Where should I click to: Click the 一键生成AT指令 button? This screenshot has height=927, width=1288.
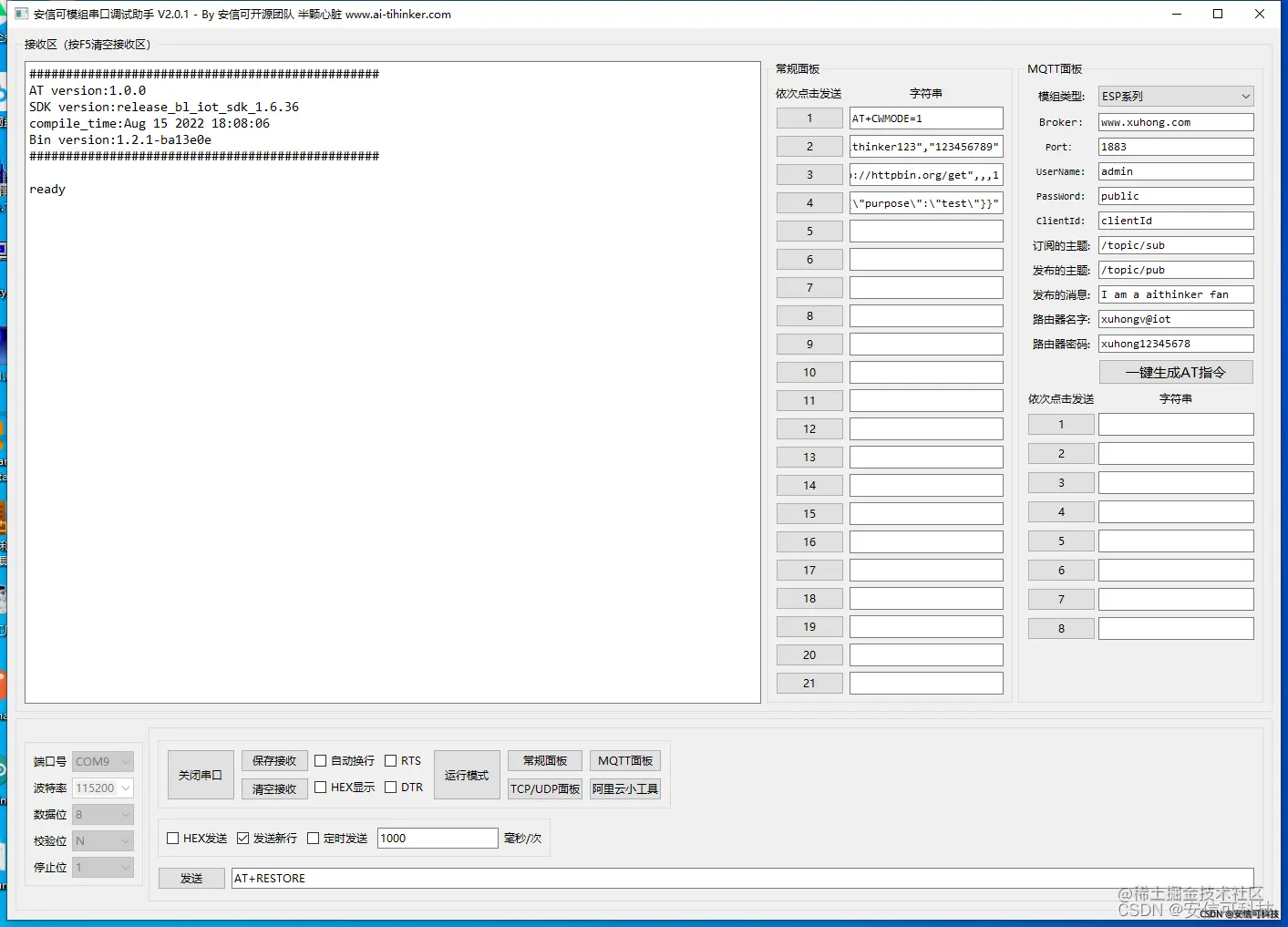coord(1176,372)
